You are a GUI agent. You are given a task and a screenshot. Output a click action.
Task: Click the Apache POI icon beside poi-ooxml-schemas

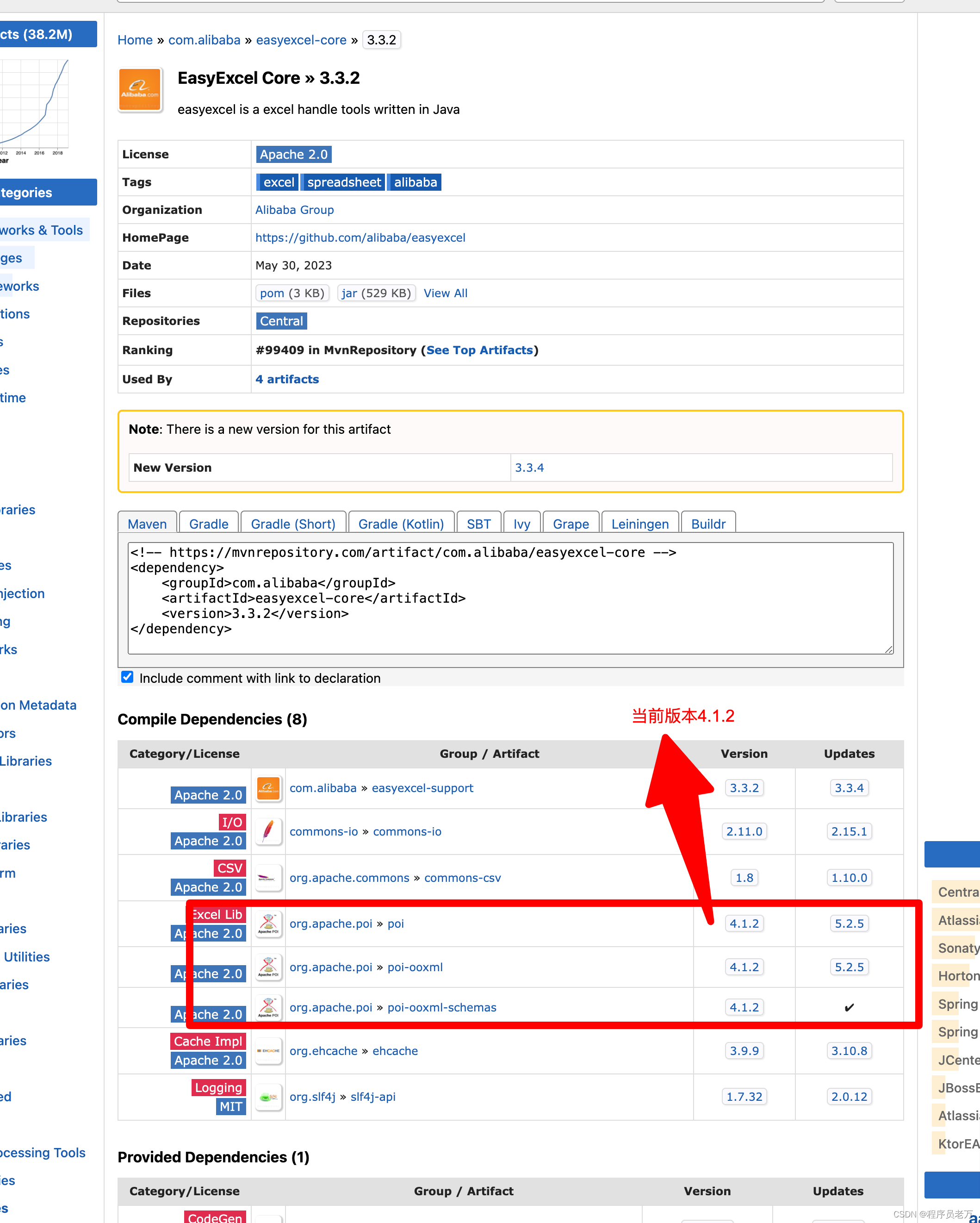pos(268,1007)
